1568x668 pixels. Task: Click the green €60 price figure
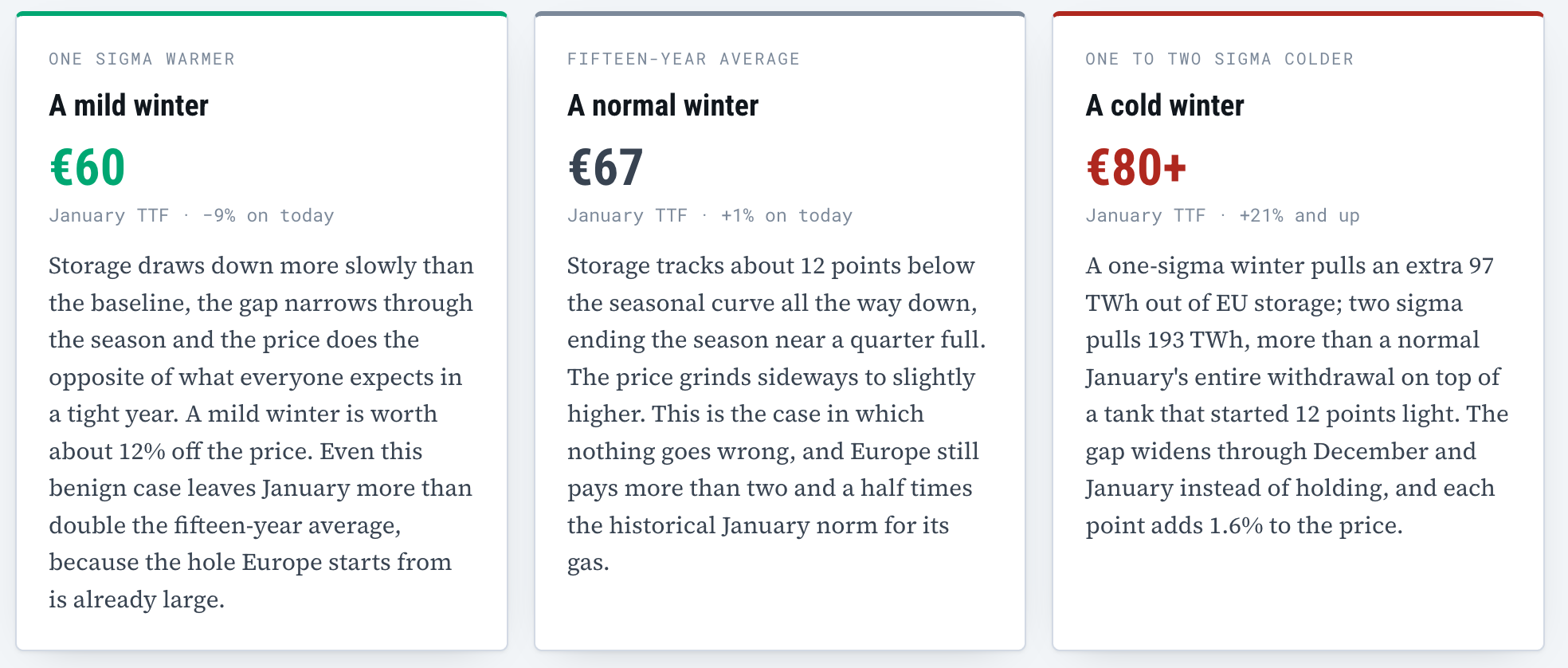[x=88, y=167]
